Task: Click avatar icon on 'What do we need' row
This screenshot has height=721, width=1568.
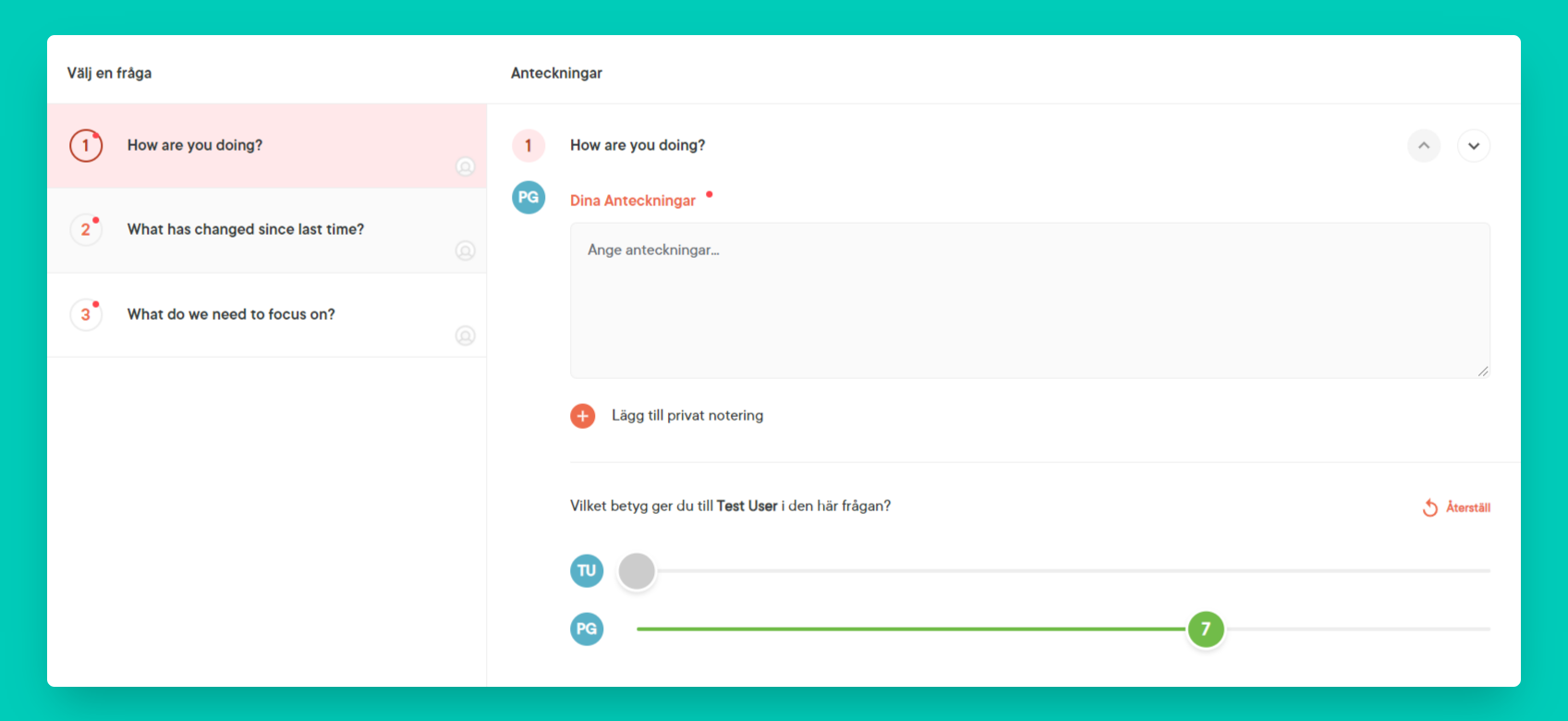Action: pos(466,336)
